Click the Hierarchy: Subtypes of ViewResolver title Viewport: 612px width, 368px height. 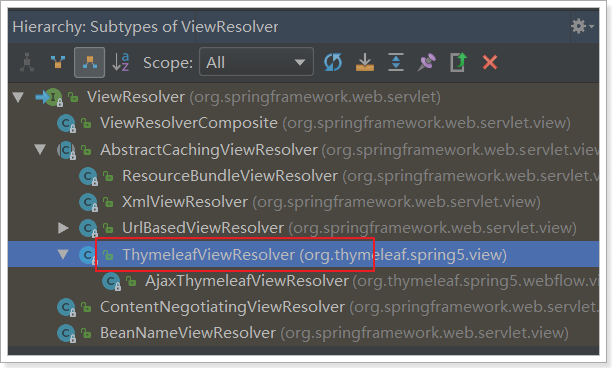(x=145, y=27)
